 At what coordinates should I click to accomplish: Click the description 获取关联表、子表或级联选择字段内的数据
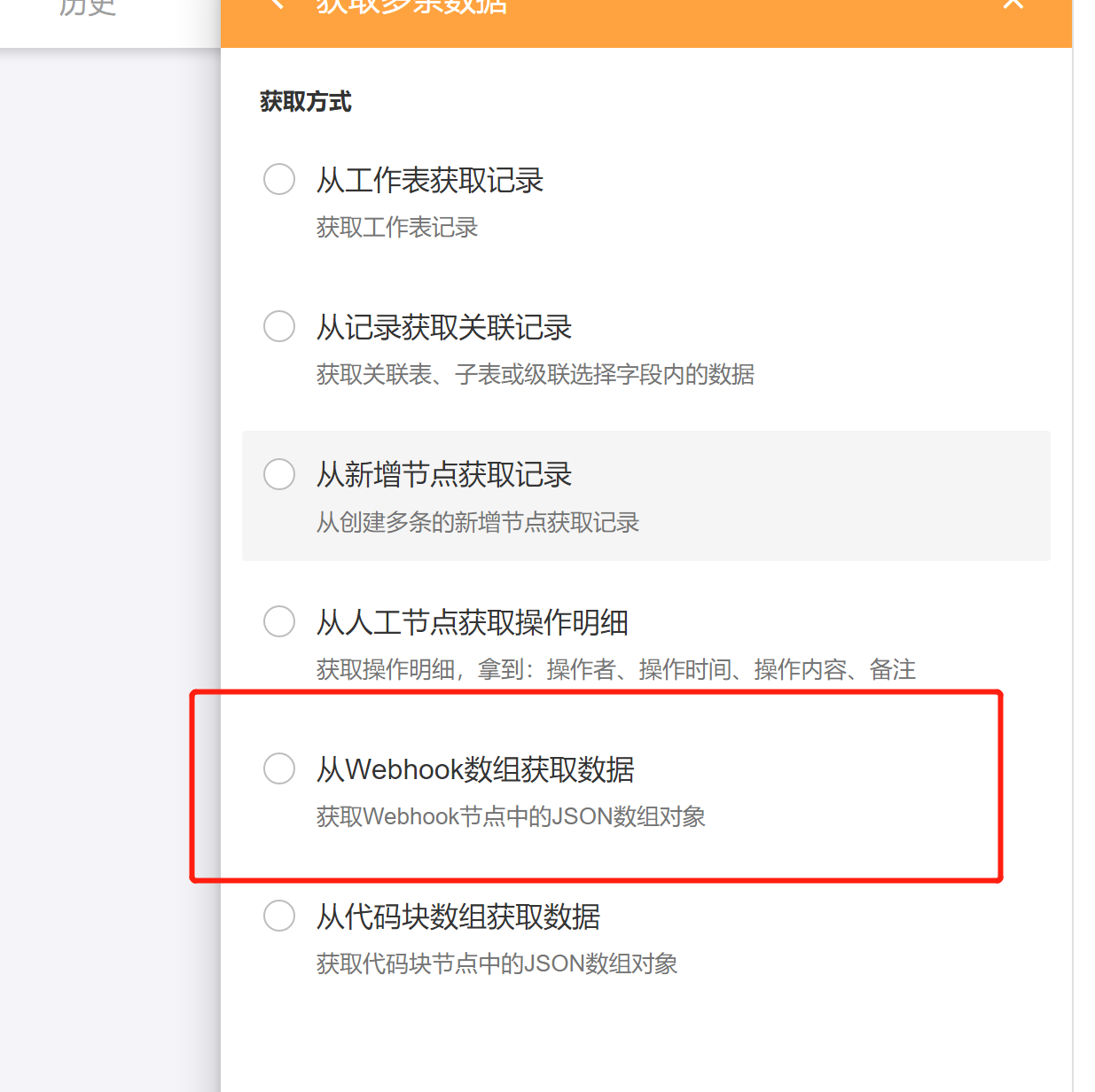coord(536,375)
